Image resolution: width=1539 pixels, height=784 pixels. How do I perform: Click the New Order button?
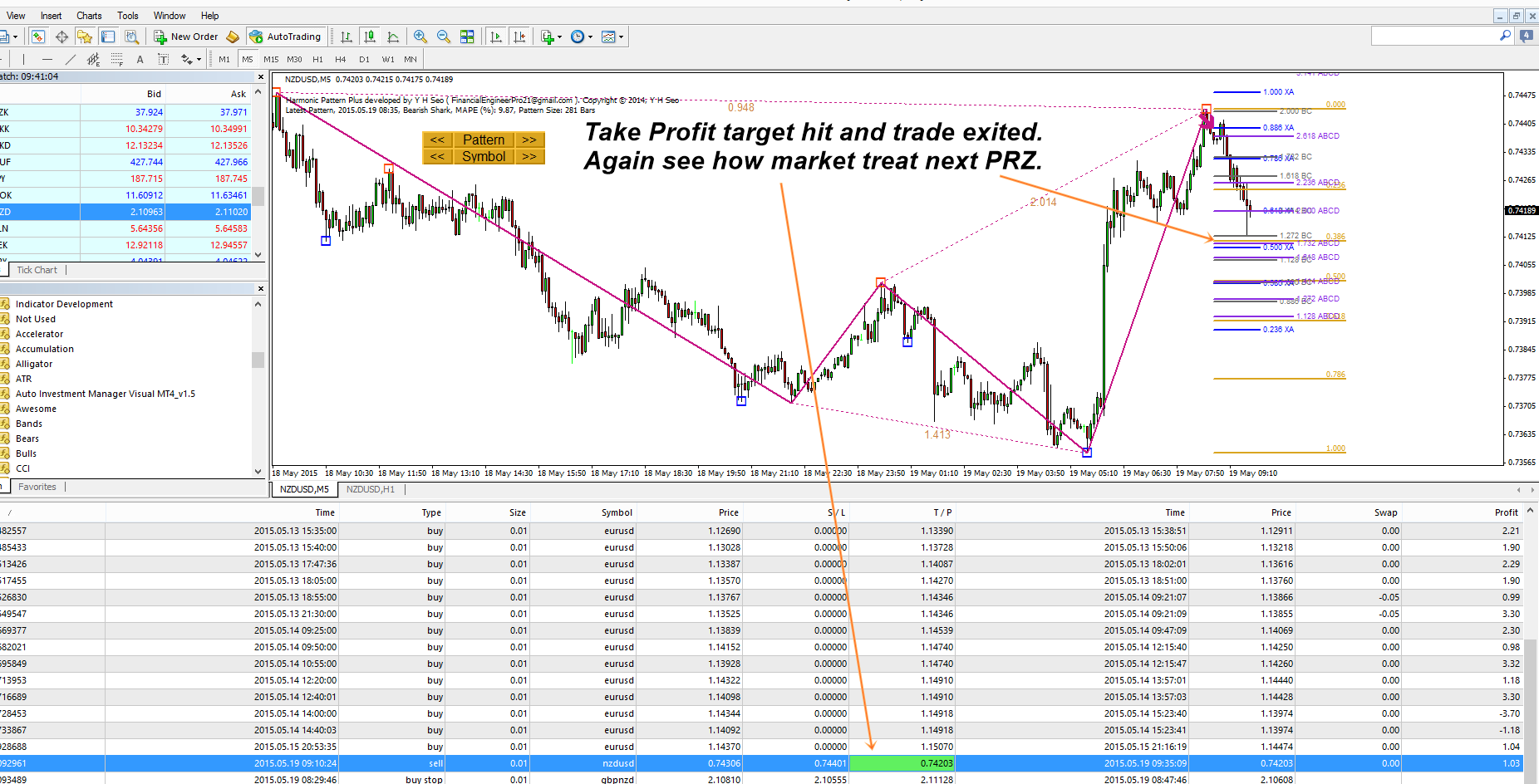coord(186,37)
